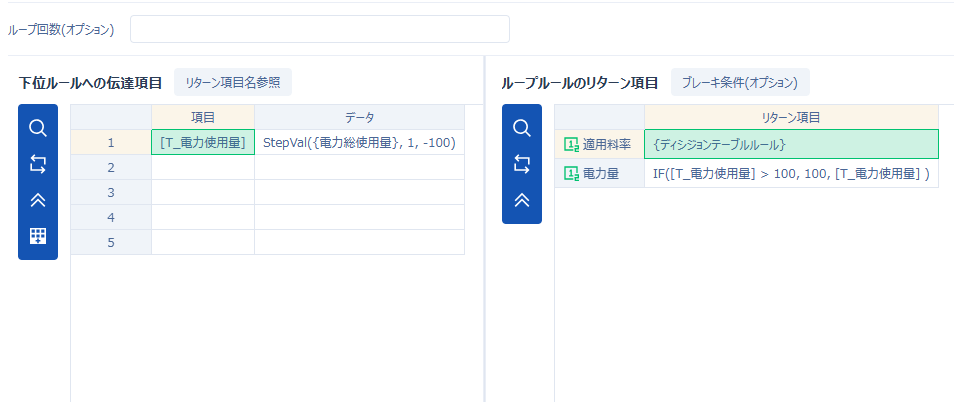The image size is (954, 402).
Task: Collapse the return items panel with the double chevron
Action: click(x=521, y=200)
